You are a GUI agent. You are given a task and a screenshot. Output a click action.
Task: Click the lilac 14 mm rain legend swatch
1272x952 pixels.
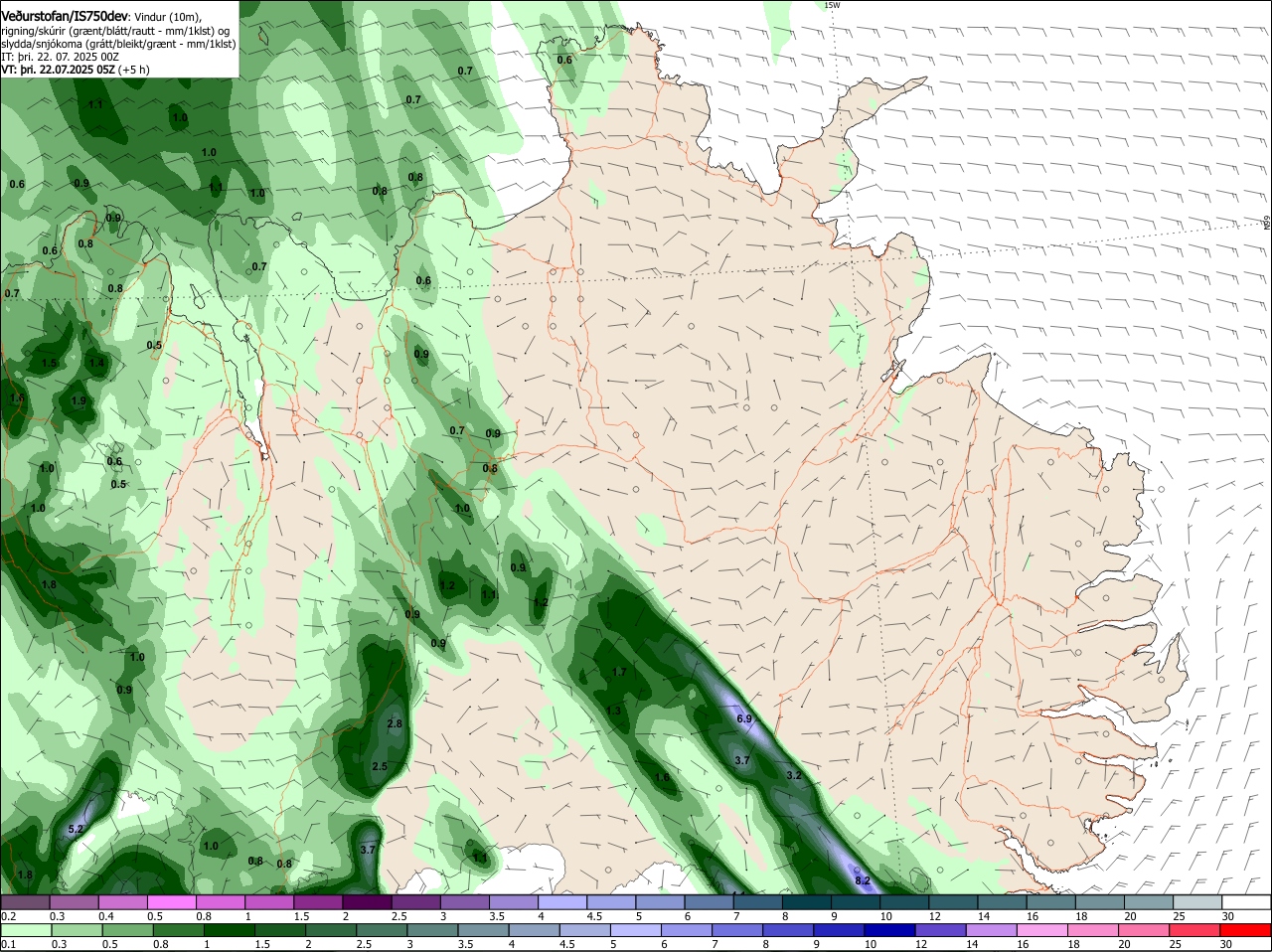(992, 930)
